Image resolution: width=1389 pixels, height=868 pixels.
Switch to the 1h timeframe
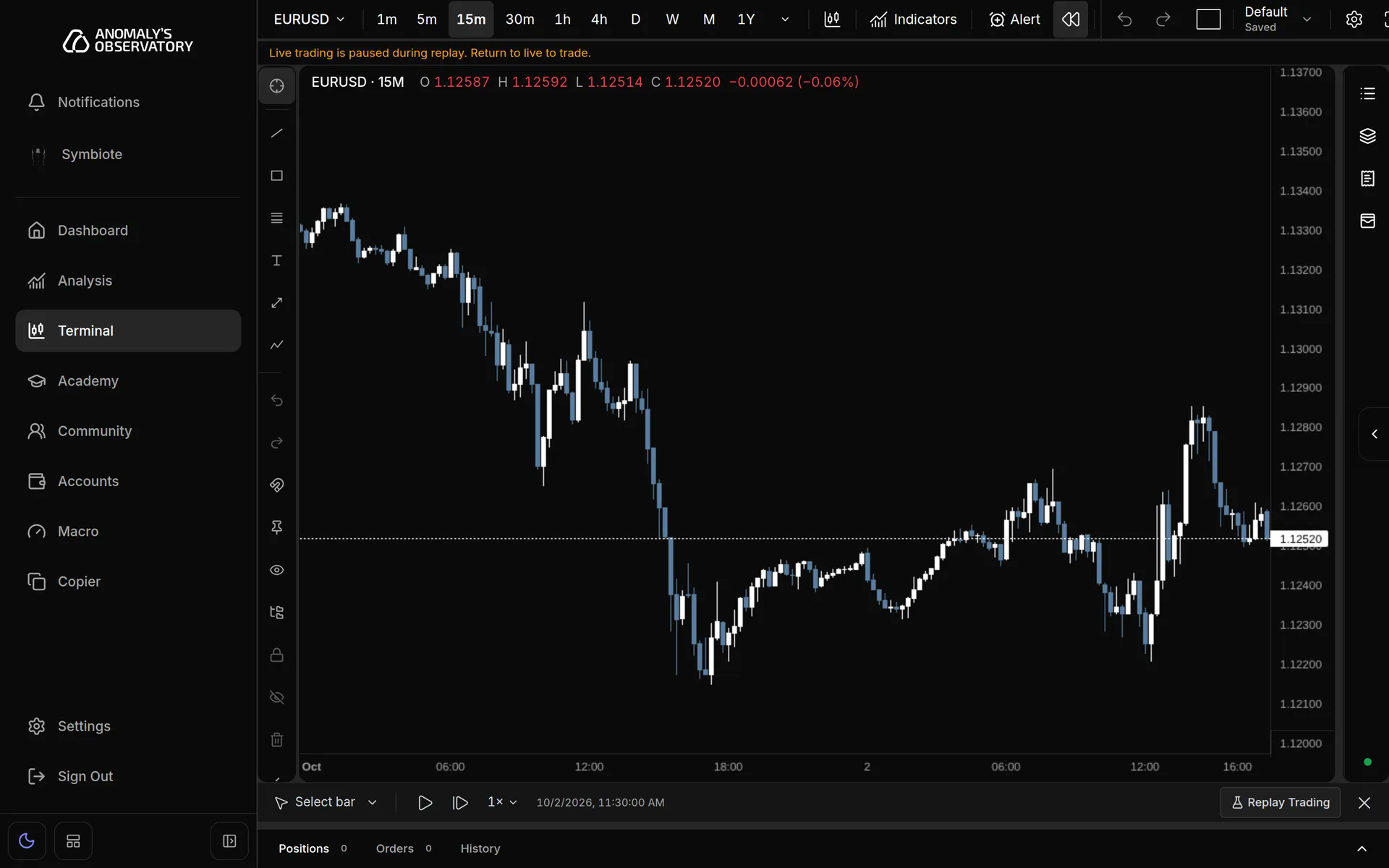563,20
